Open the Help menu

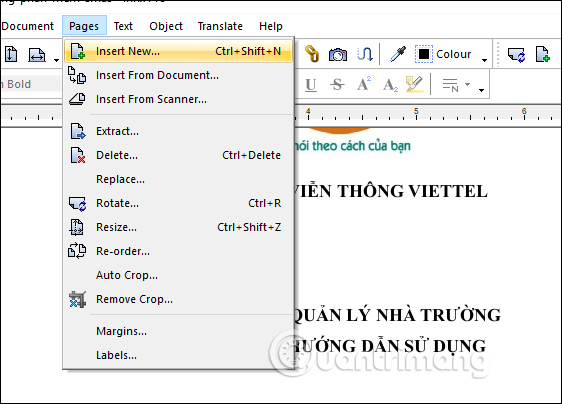(271, 26)
